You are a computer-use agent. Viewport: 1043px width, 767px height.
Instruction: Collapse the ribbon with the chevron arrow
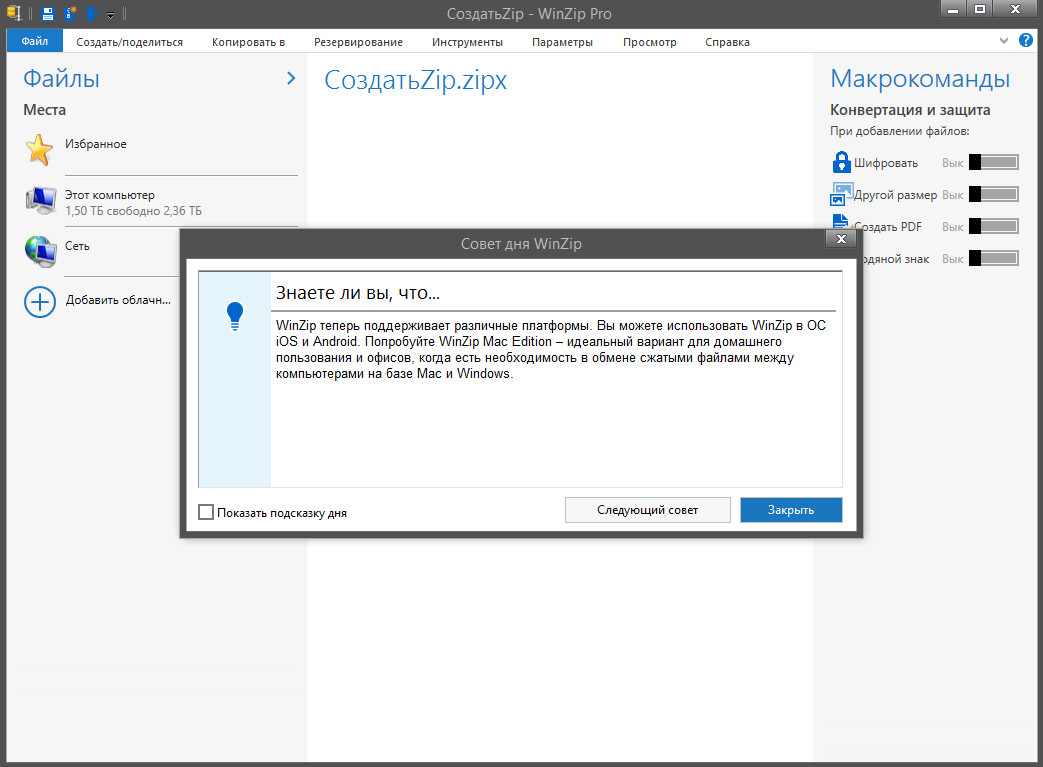pos(1004,41)
